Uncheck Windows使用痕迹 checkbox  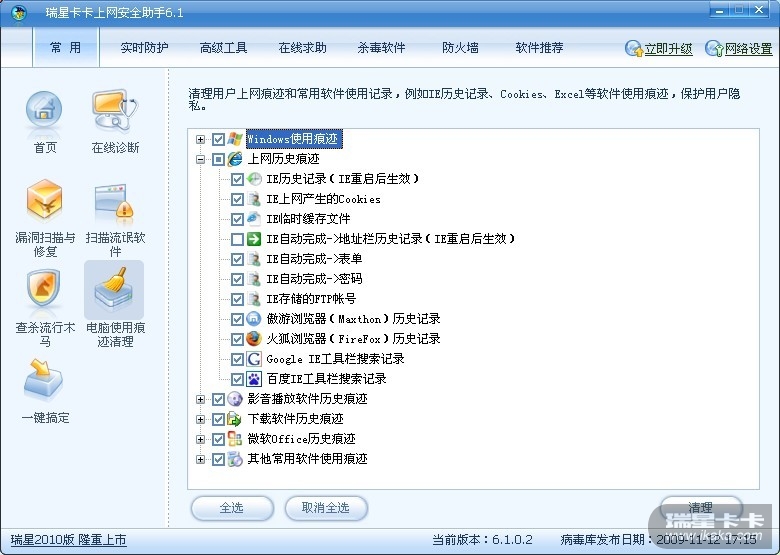point(218,139)
